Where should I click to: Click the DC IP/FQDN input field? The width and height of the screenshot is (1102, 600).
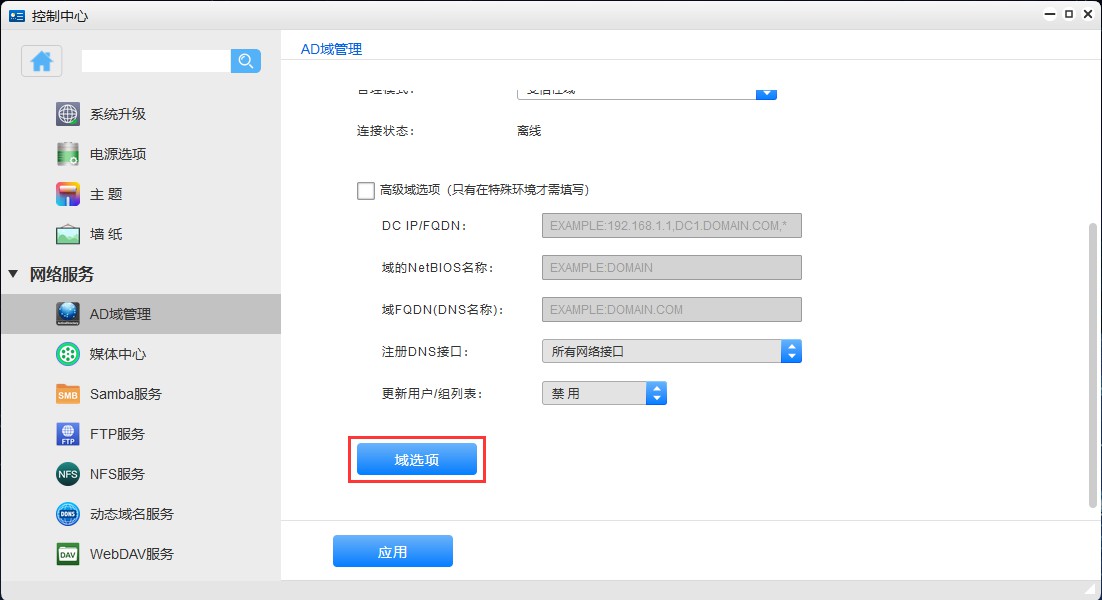[x=671, y=226]
